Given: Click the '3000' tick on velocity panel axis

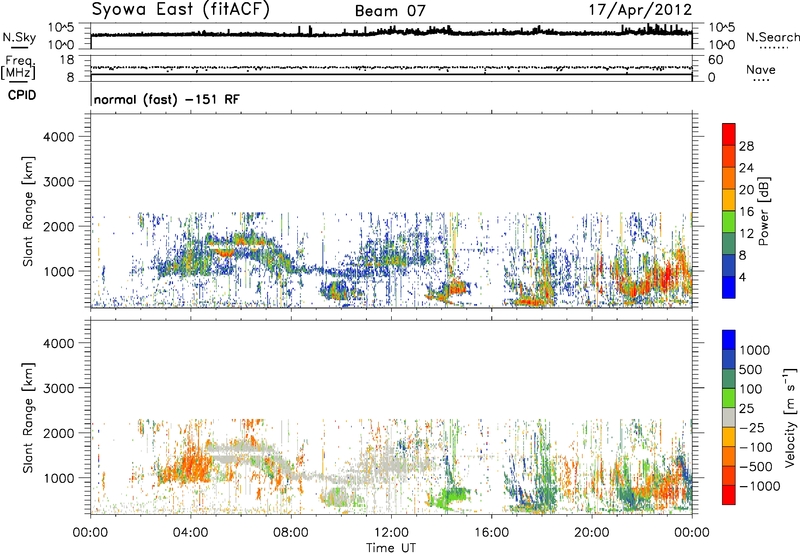Looking at the screenshot, I should pyautogui.click(x=59, y=388).
